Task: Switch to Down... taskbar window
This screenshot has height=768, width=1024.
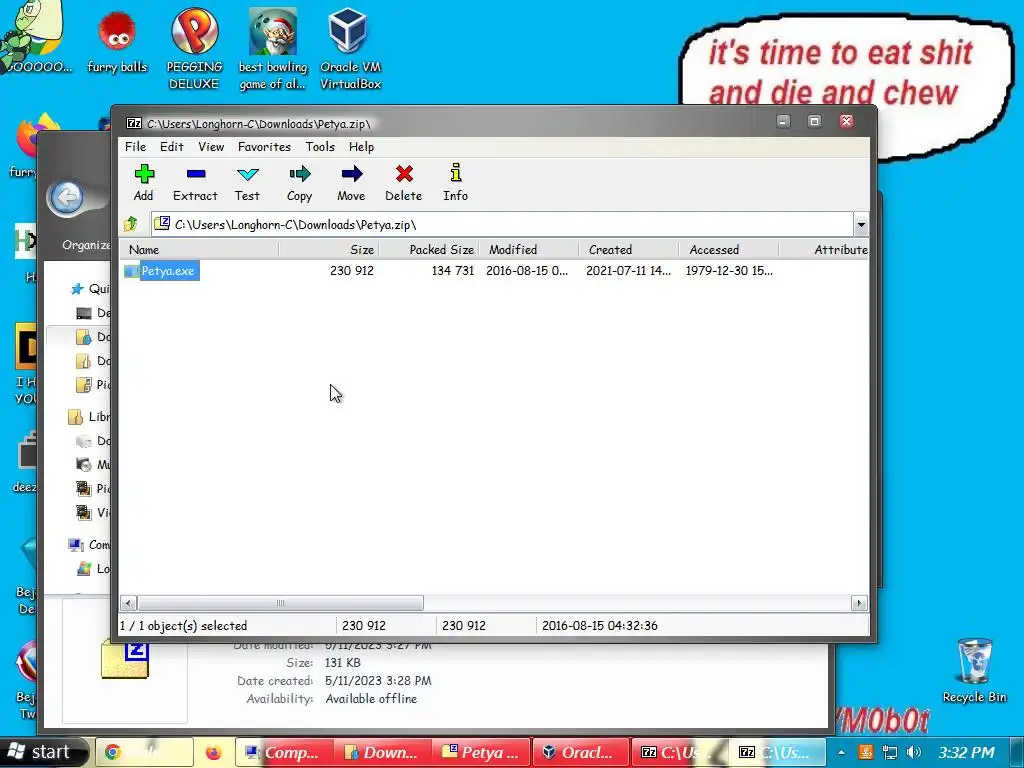Action: point(383,752)
